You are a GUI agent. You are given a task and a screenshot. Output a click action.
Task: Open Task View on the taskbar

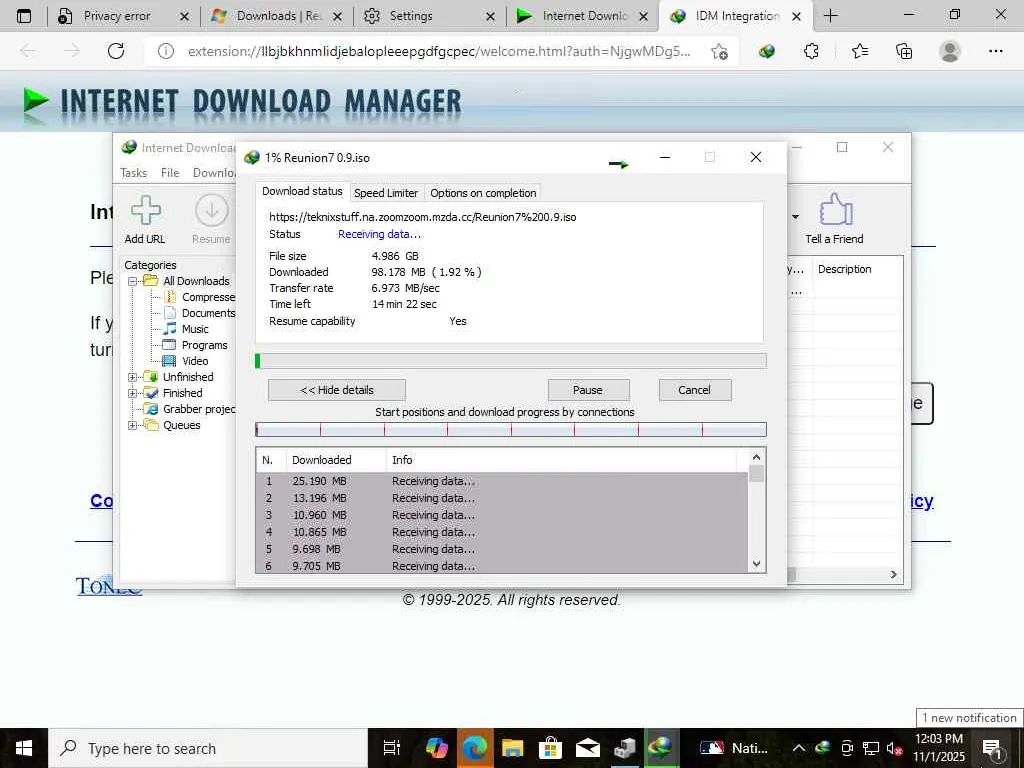pos(391,748)
